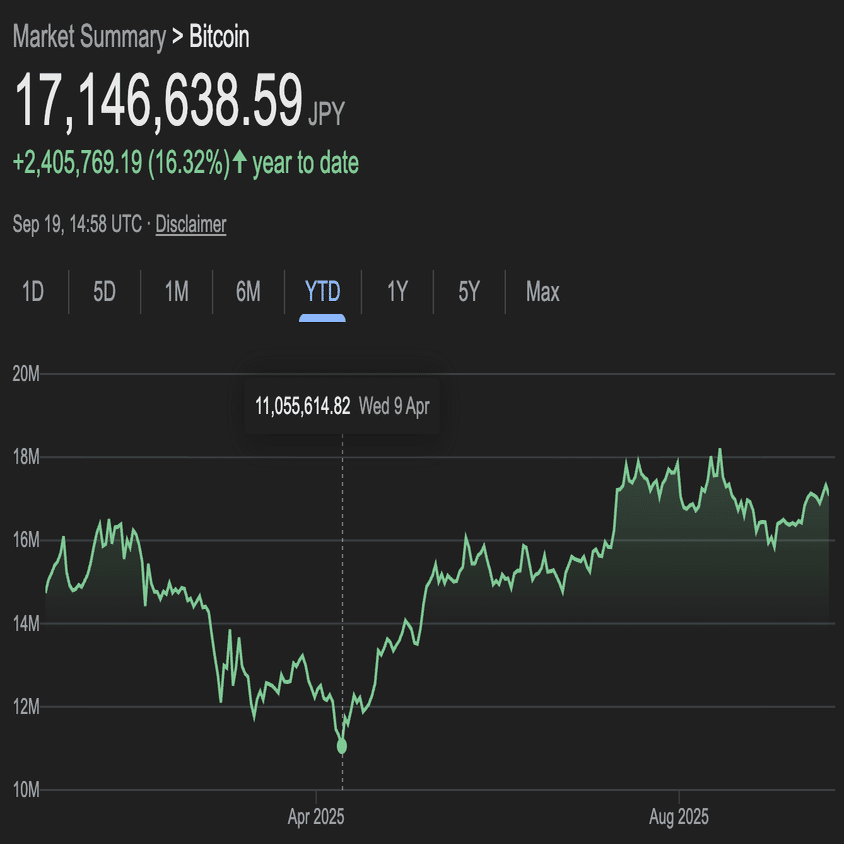
Task: Click the Bitcoin title text
Action: click(219, 38)
